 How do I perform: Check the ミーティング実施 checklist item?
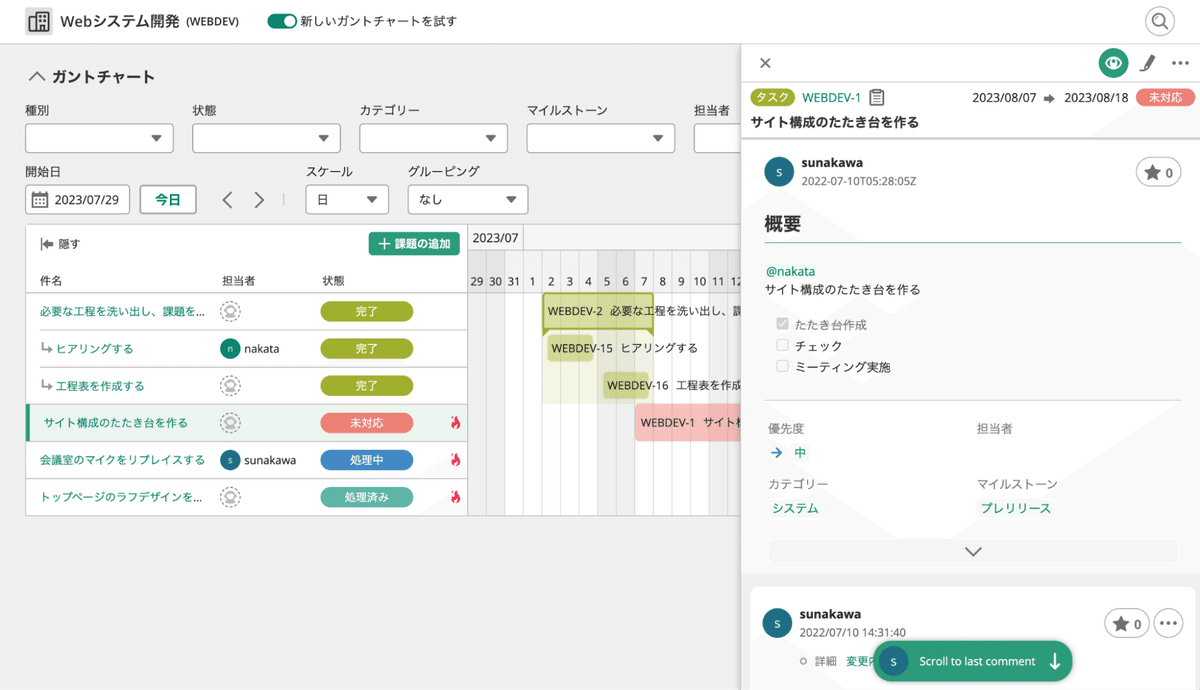(x=782, y=366)
